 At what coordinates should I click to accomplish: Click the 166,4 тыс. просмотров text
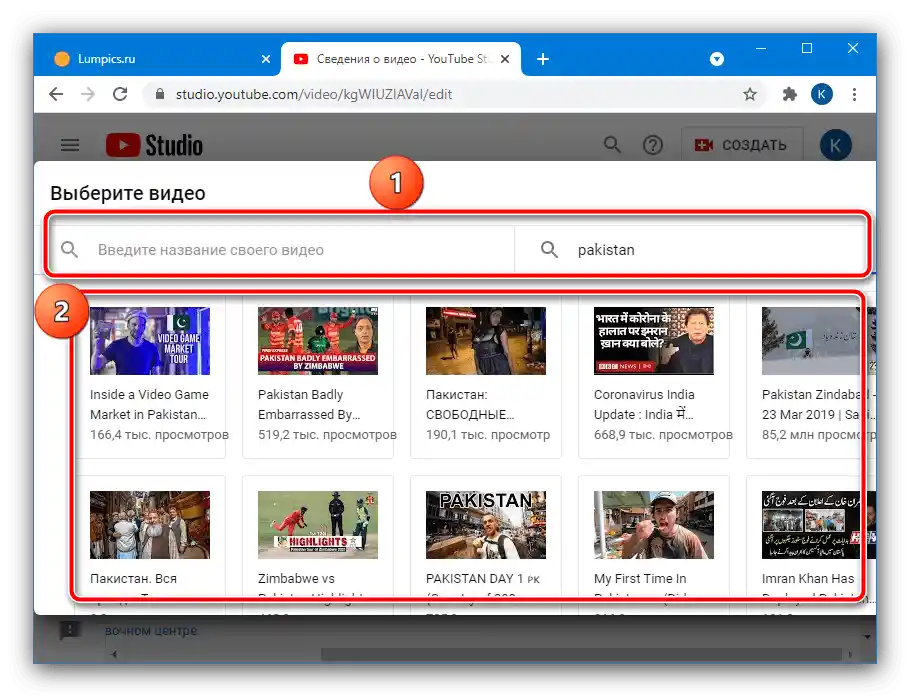(x=160, y=435)
